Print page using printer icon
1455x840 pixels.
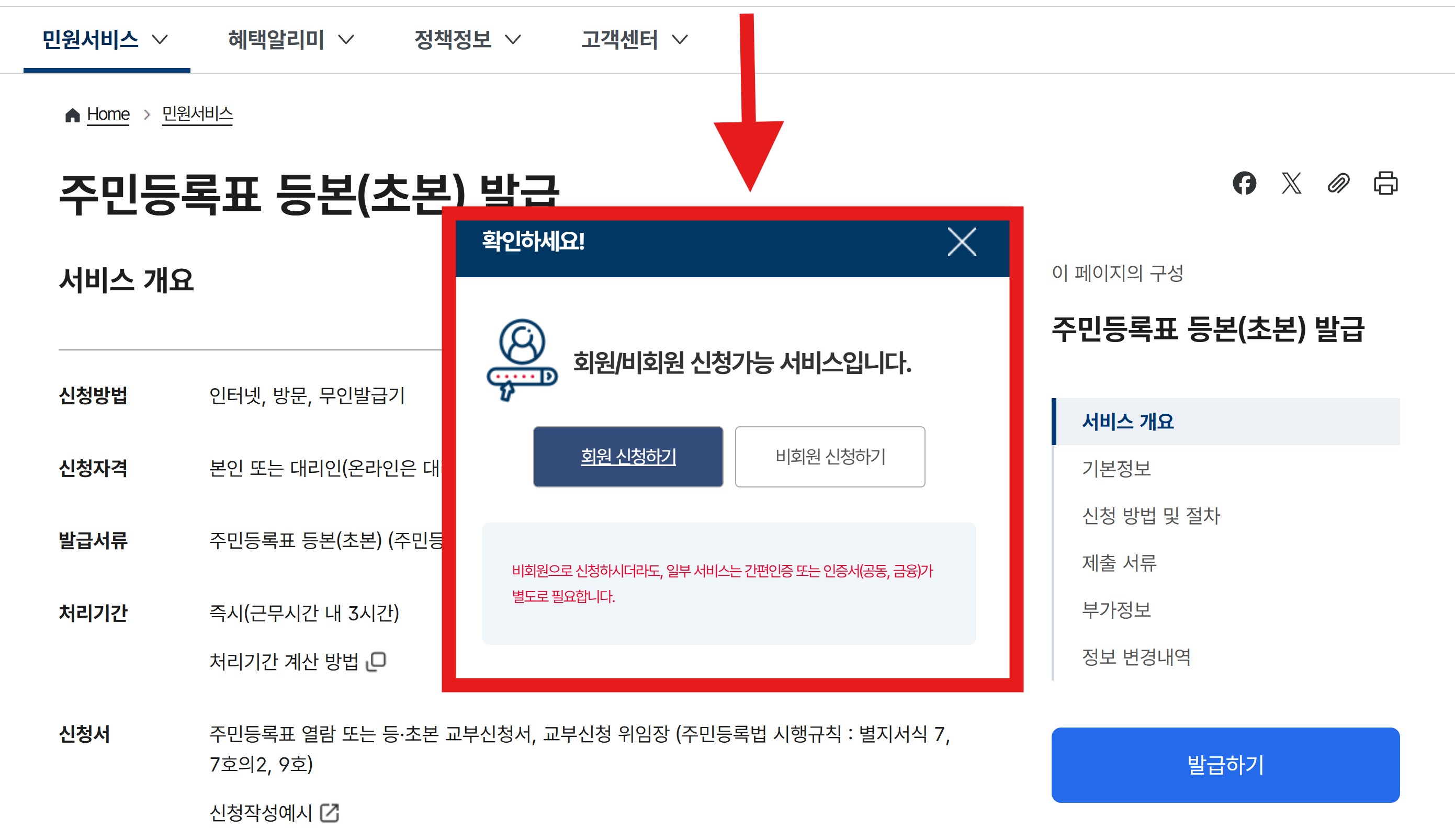pos(1385,184)
